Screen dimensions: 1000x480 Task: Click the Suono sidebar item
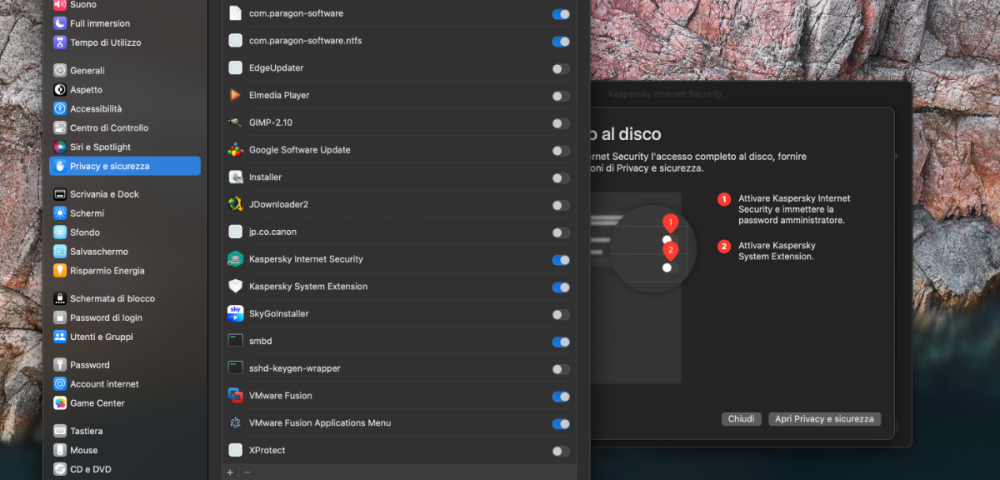tap(125, 5)
